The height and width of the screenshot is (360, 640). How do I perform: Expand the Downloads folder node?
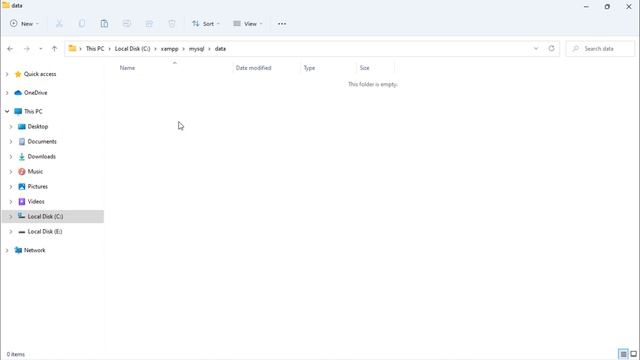[x=11, y=157]
